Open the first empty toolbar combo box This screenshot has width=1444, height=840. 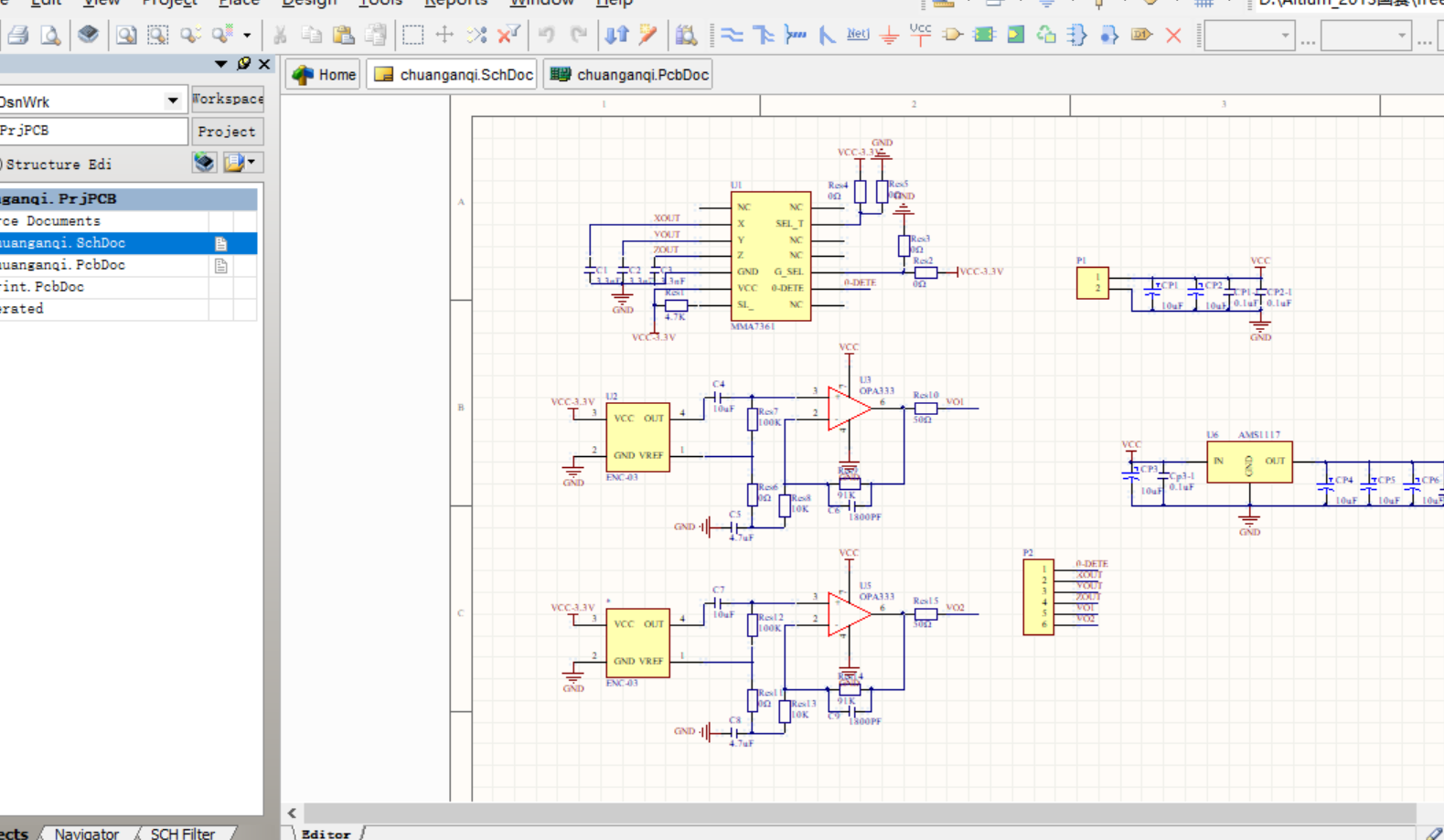[1249, 37]
